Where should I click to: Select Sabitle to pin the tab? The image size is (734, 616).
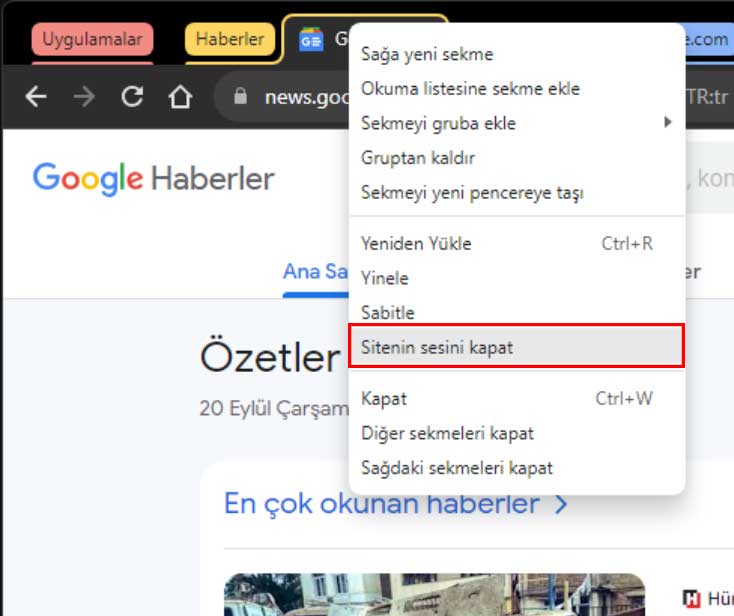[517, 313]
